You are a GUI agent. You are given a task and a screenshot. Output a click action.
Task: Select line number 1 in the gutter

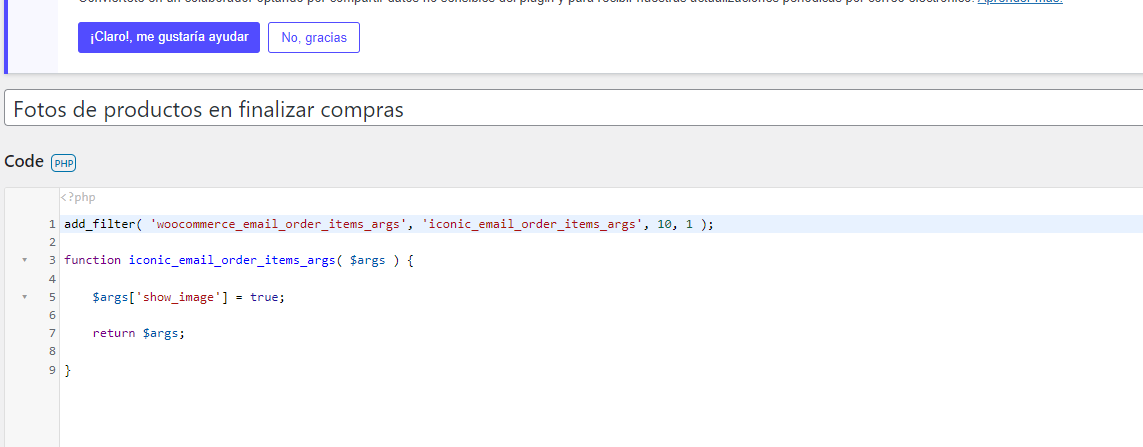click(x=52, y=224)
